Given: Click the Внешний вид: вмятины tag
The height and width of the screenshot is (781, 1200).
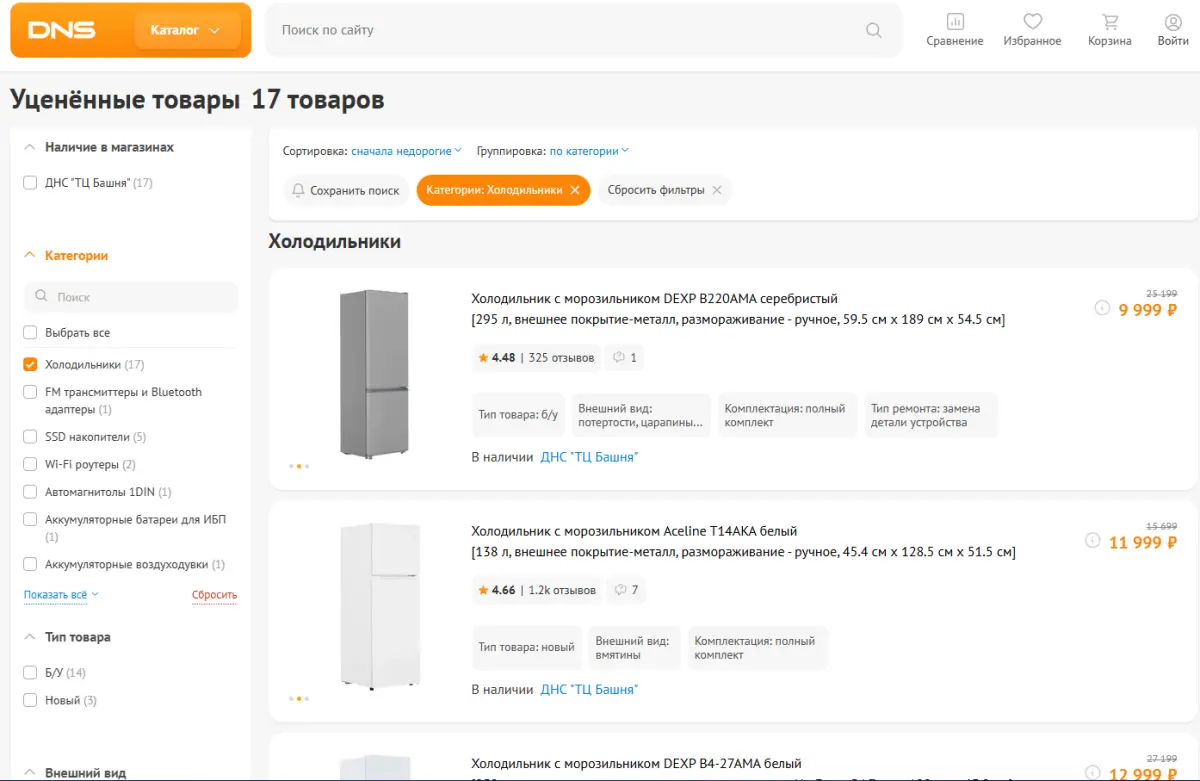Looking at the screenshot, I should coord(634,647).
